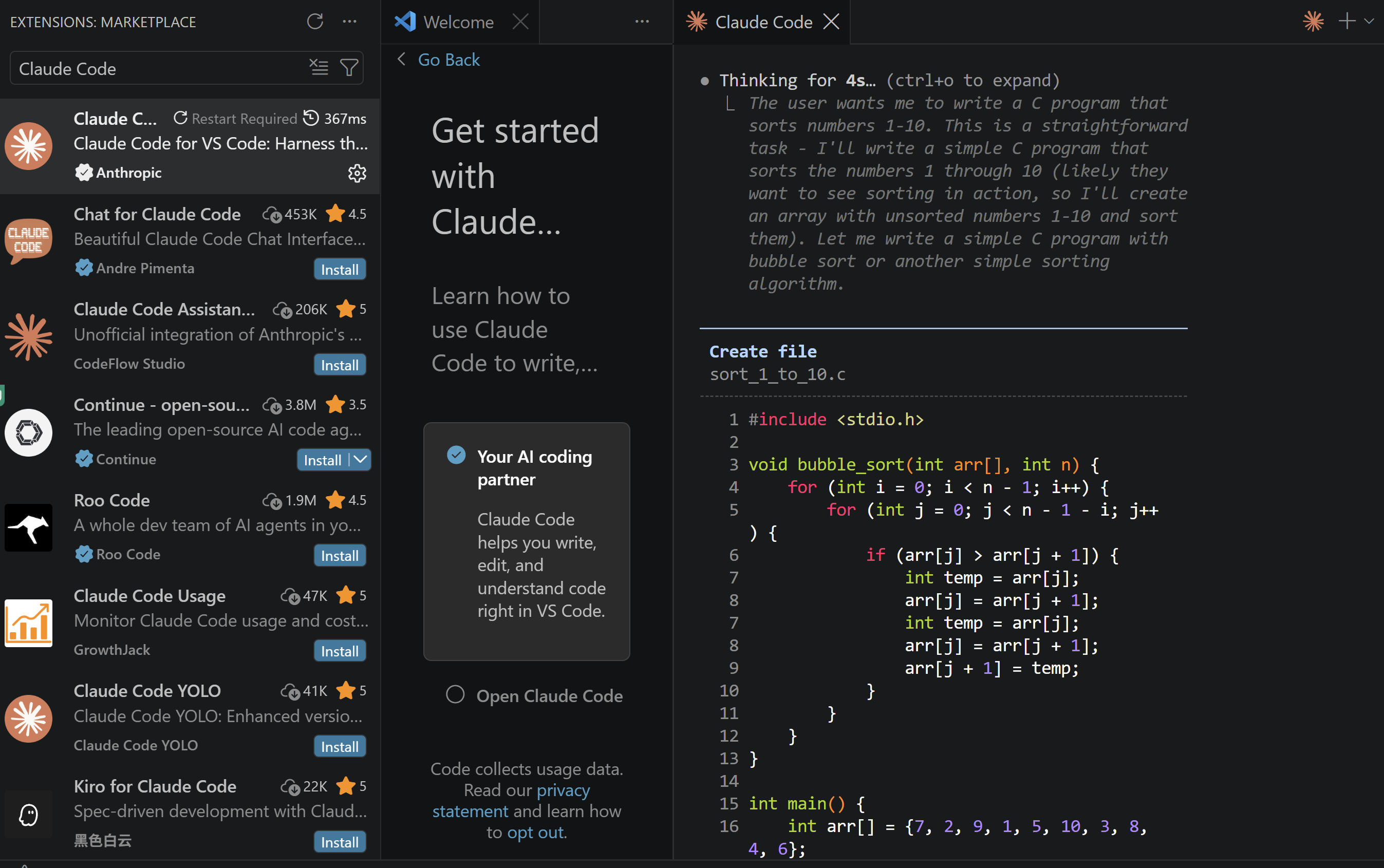Install Chat for Claude Code extension
Viewport: 1384px width, 868px height.
[x=340, y=269]
